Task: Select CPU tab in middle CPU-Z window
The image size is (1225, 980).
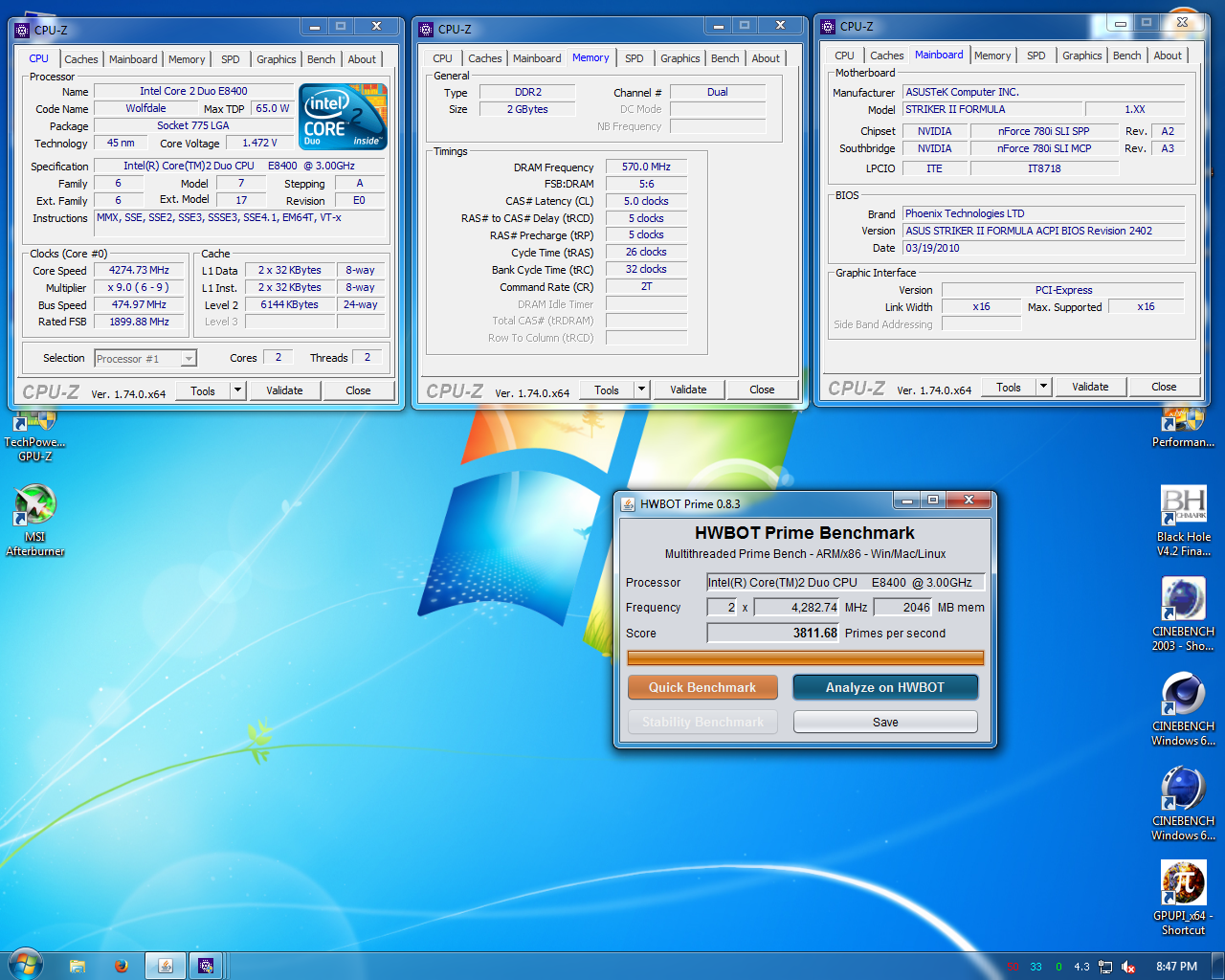Action: [x=443, y=58]
